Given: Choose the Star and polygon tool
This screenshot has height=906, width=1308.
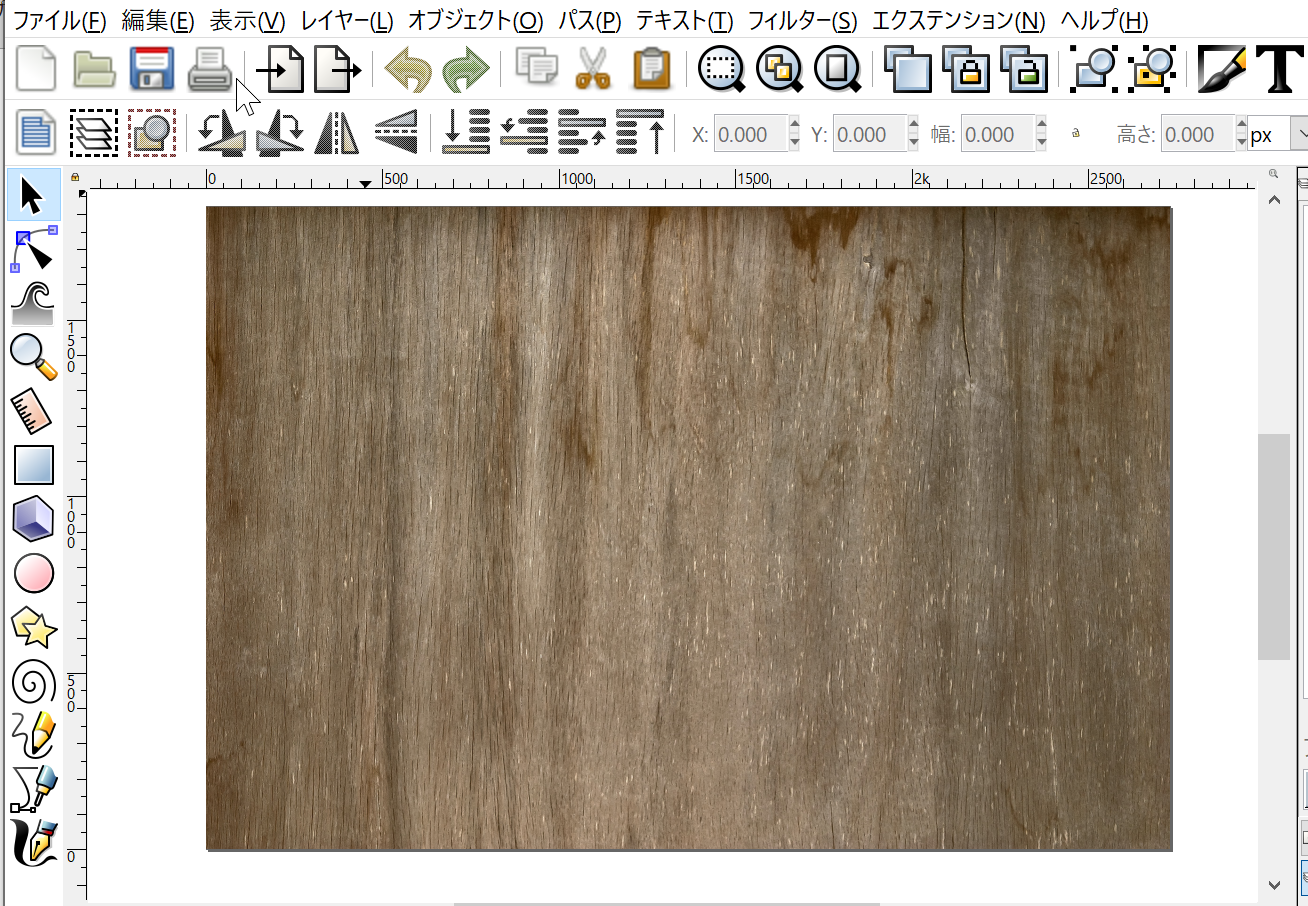Looking at the screenshot, I should pos(34,627).
